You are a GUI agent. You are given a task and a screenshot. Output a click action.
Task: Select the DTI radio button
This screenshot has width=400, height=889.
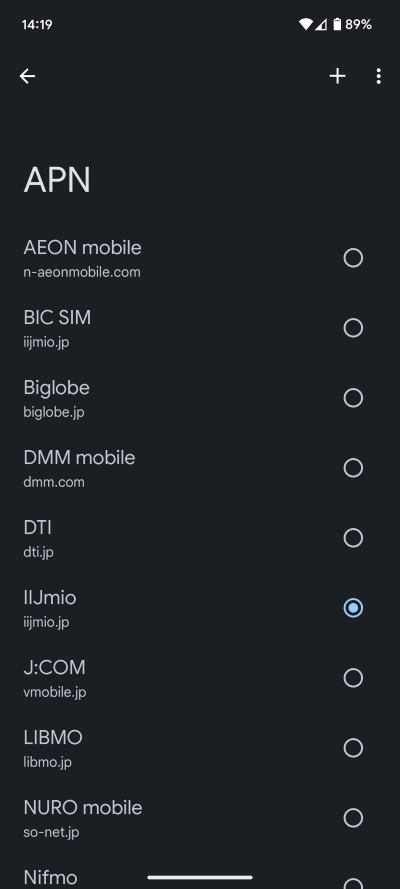coord(353,537)
